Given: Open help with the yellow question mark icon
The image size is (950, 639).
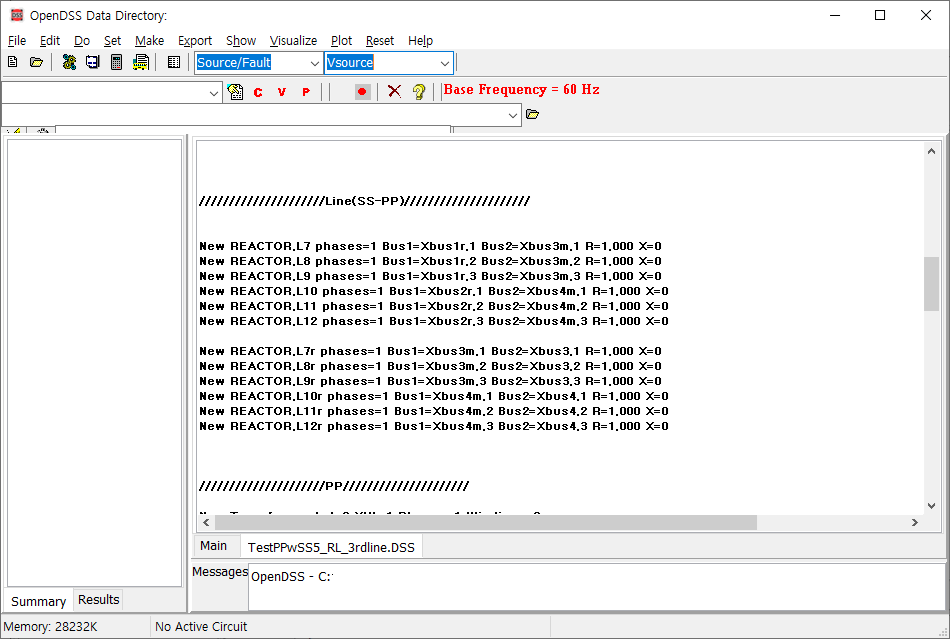Looking at the screenshot, I should (419, 91).
